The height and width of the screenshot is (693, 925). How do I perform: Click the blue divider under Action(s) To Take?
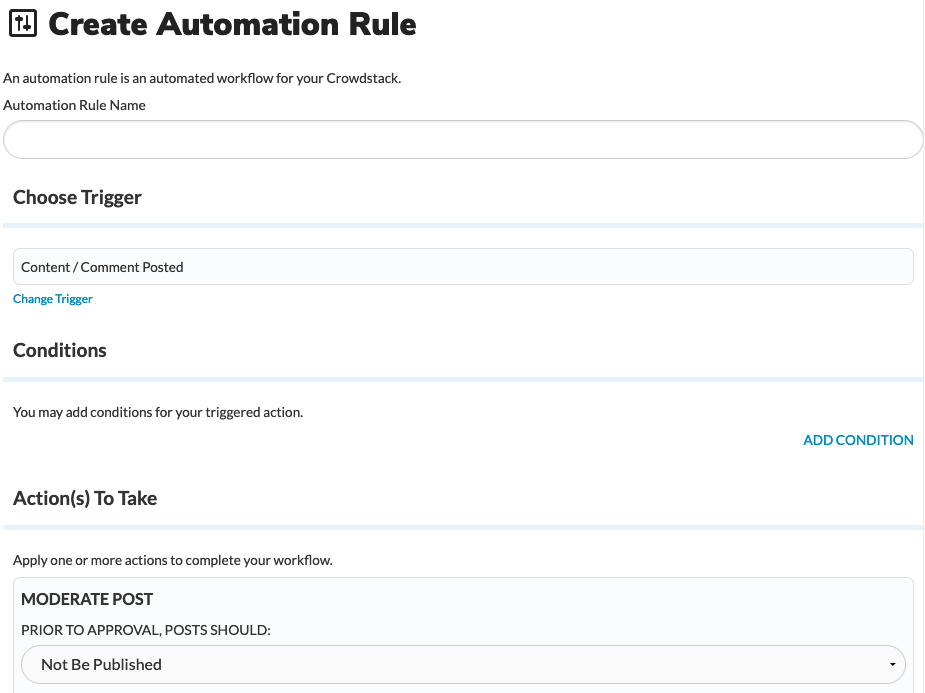point(463,527)
